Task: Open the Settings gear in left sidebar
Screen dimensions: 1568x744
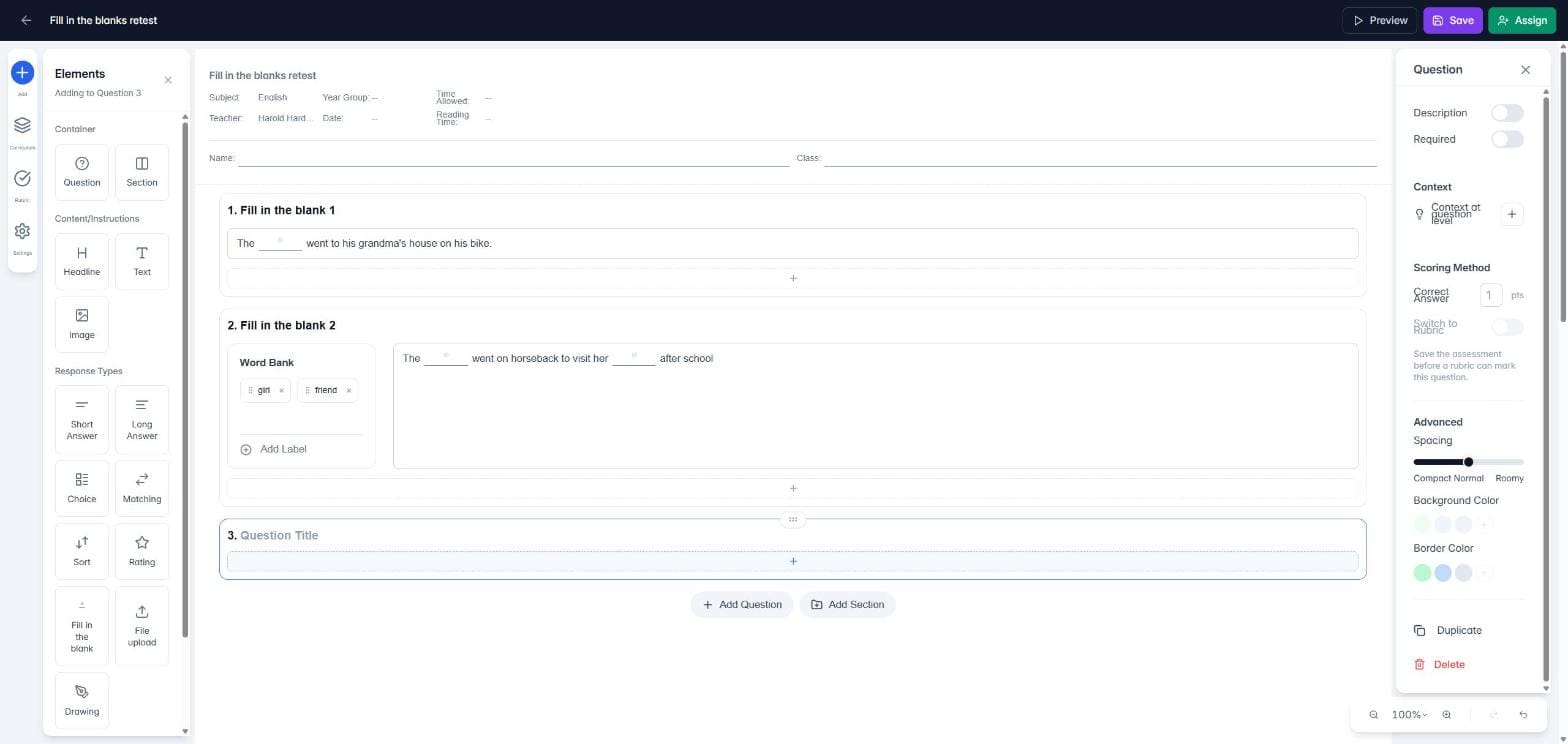Action: [x=22, y=232]
